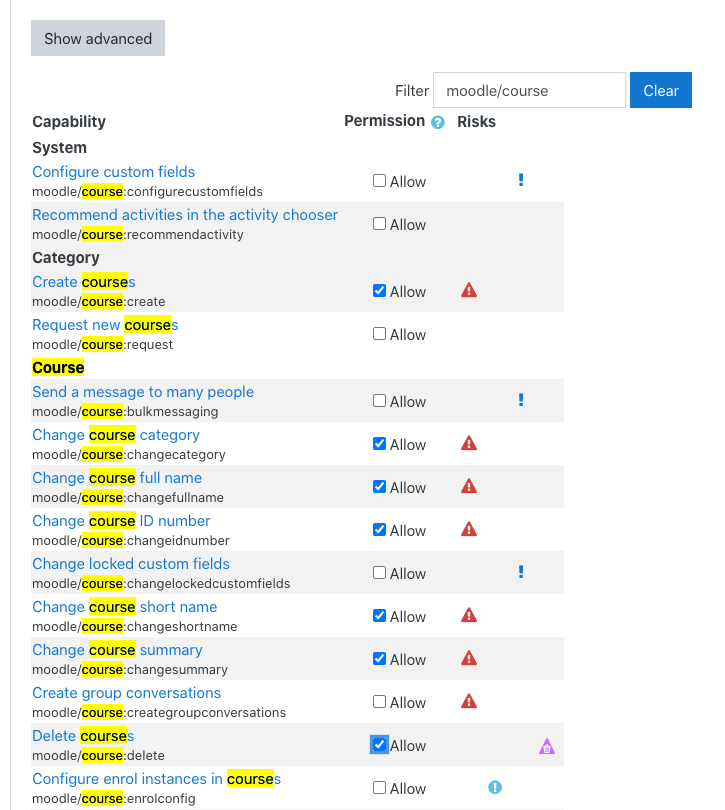Click inside the Filter text input
This screenshot has height=810, width=725.
pos(529,90)
